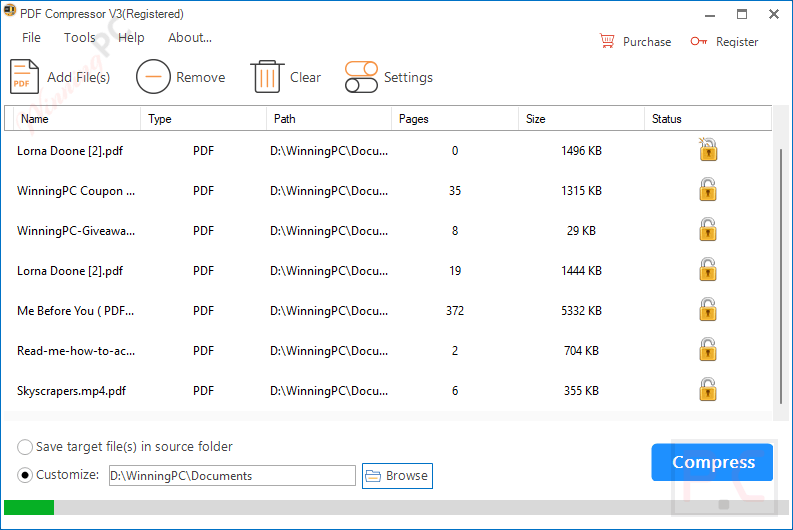Image resolution: width=793 pixels, height=530 pixels.
Task: Select the WinningPC Coupon ... file name
Action: tap(76, 191)
